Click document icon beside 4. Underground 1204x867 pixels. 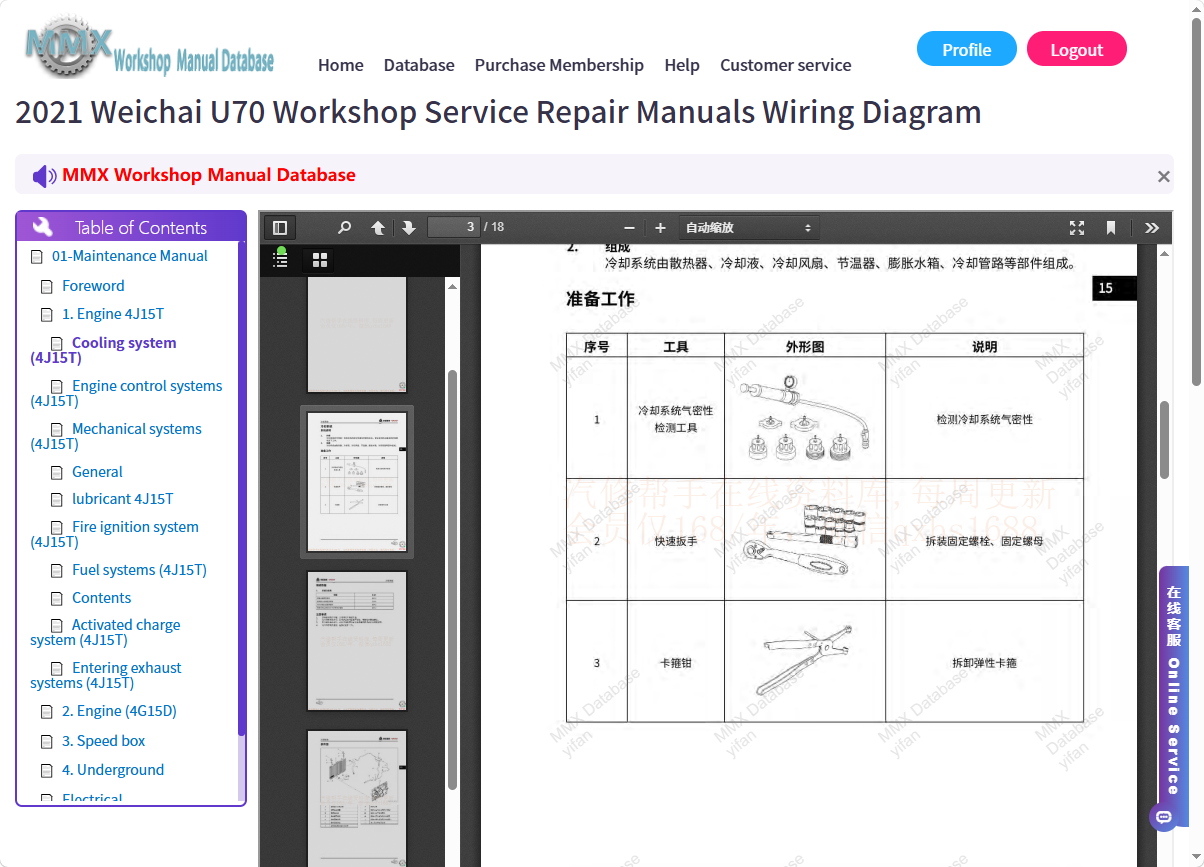[x=46, y=771]
